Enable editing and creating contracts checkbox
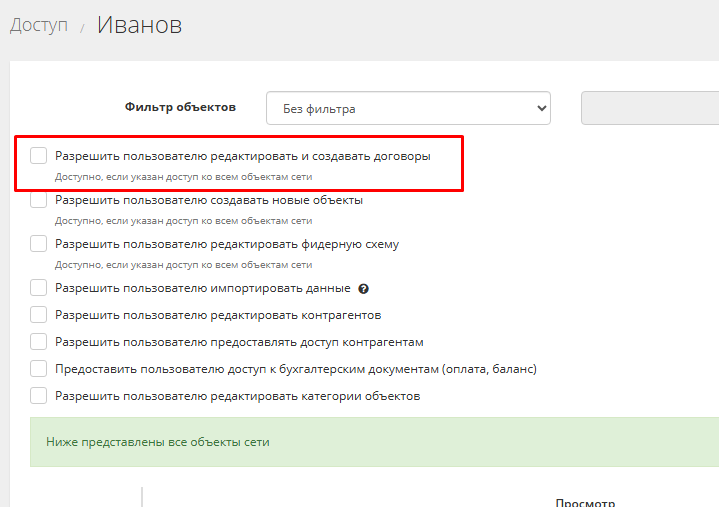This screenshot has height=507, width=719. pyautogui.click(x=39, y=156)
